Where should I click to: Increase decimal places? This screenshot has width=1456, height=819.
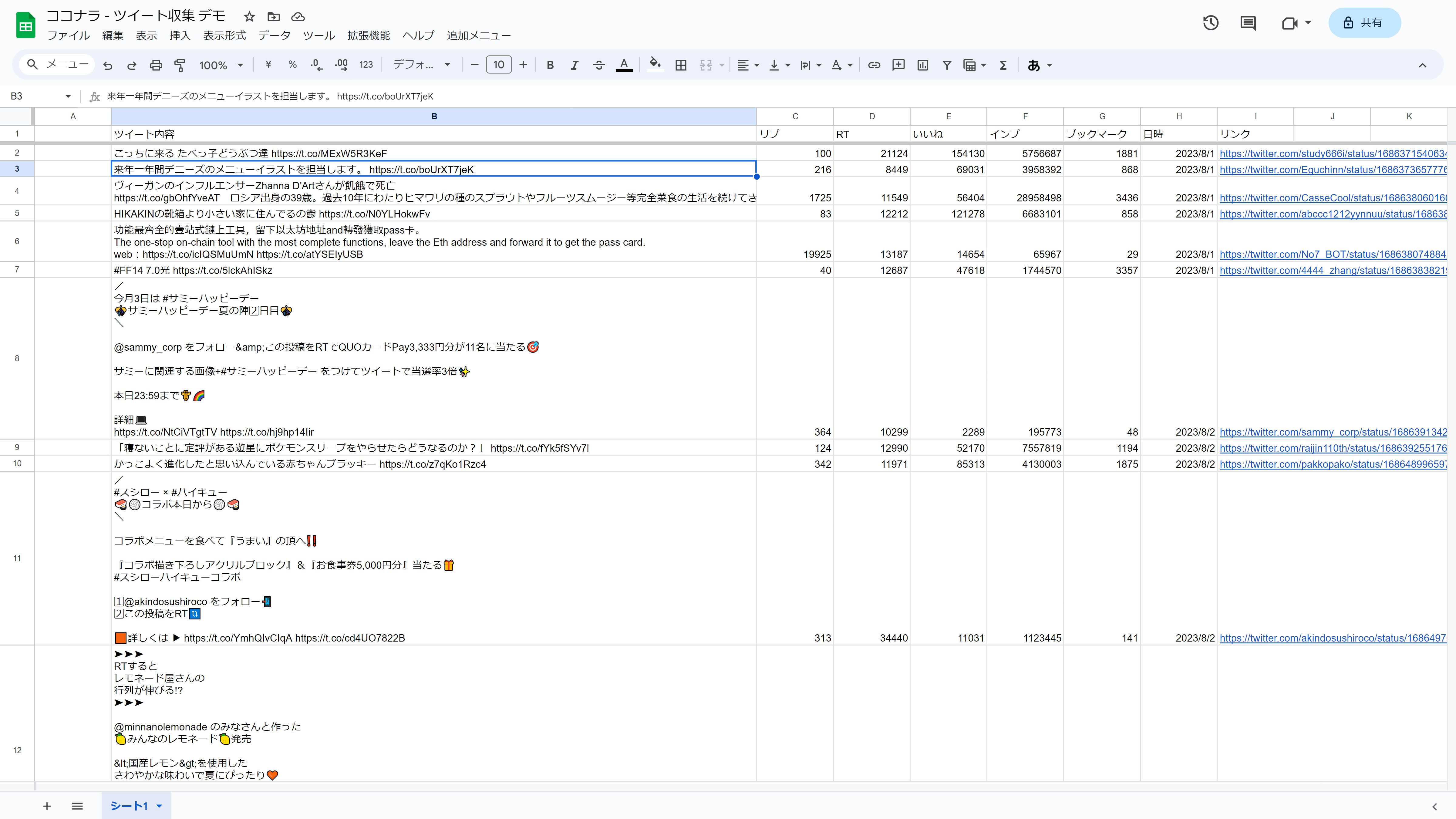tap(341, 65)
